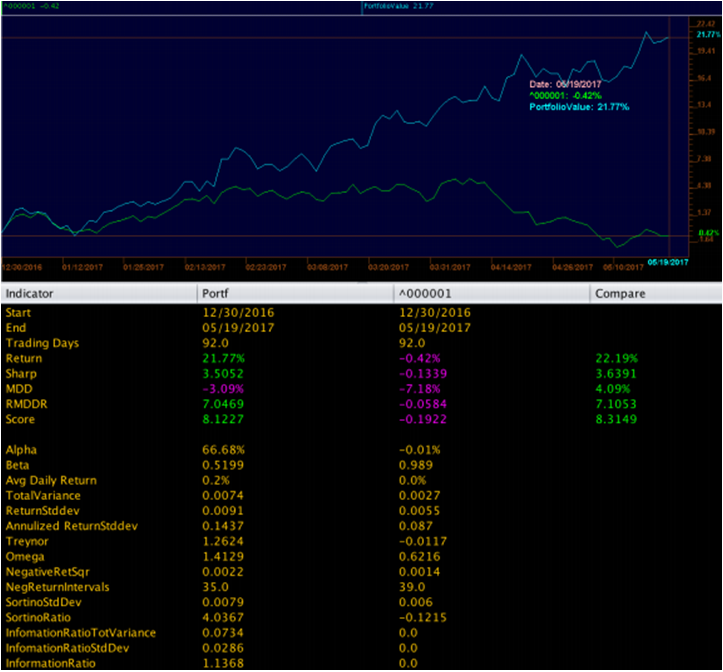This screenshot has height=672, width=723.
Task: Select the 'Start' indicator row label
Action: click(x=18, y=313)
